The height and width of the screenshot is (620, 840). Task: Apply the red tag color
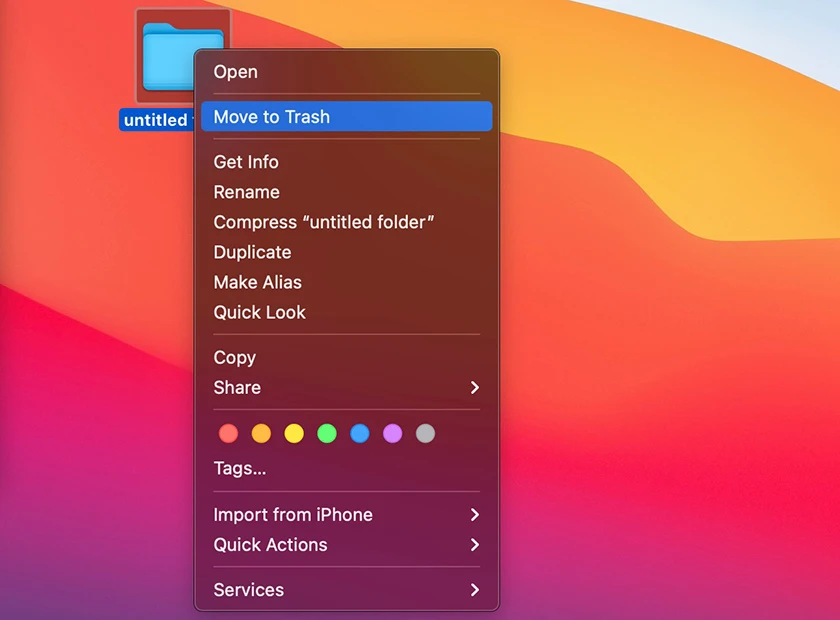(229, 433)
